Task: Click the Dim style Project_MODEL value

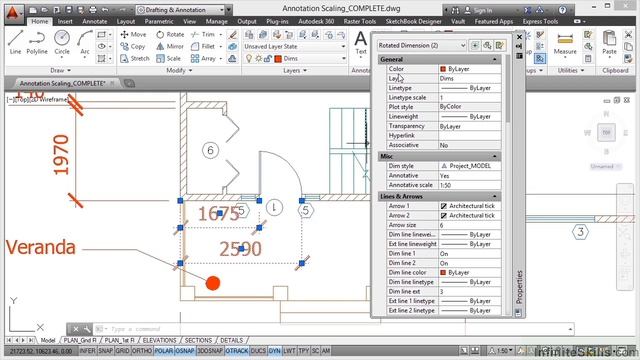Action: [x=469, y=166]
